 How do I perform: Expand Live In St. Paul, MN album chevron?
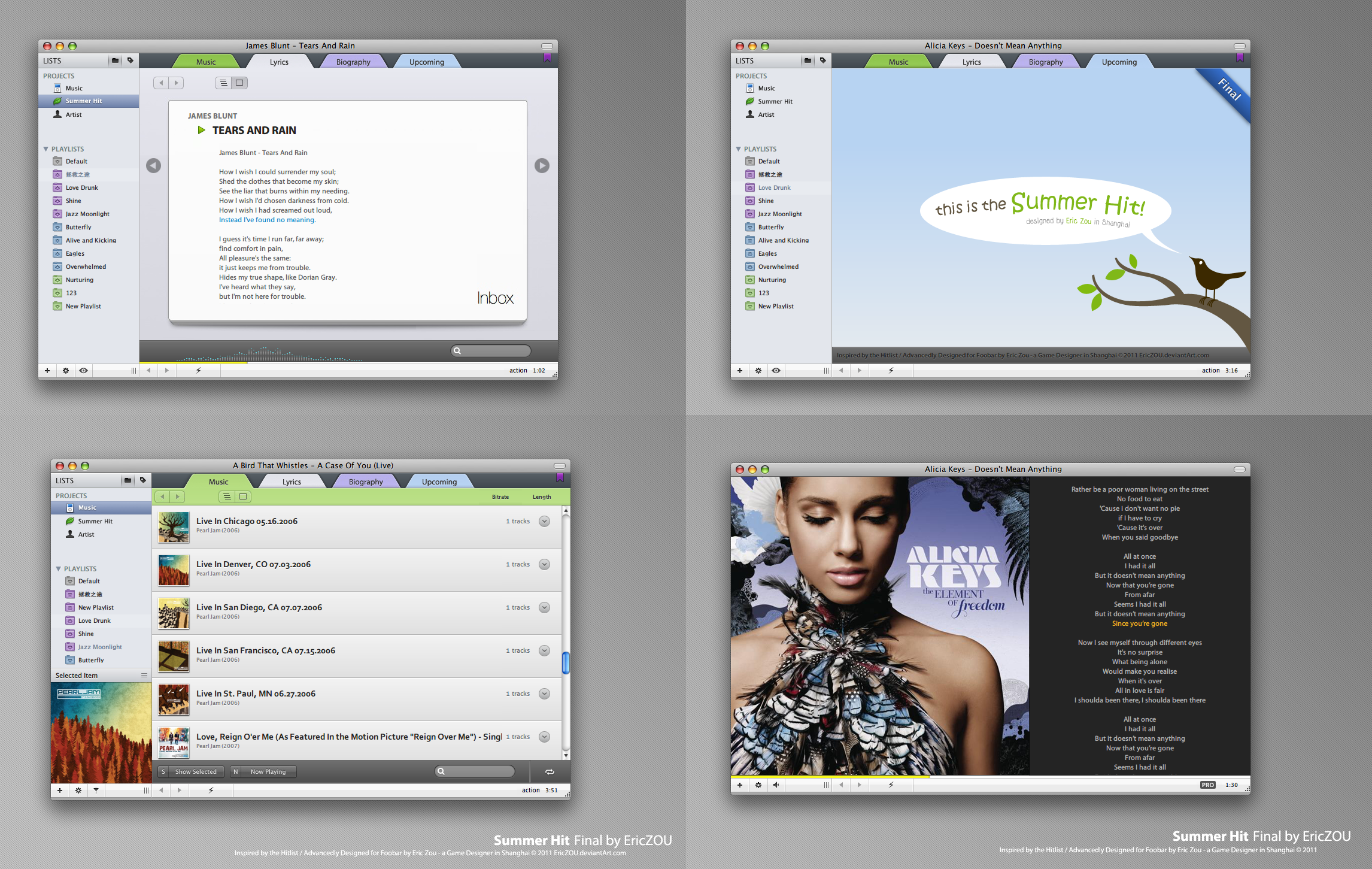(544, 694)
